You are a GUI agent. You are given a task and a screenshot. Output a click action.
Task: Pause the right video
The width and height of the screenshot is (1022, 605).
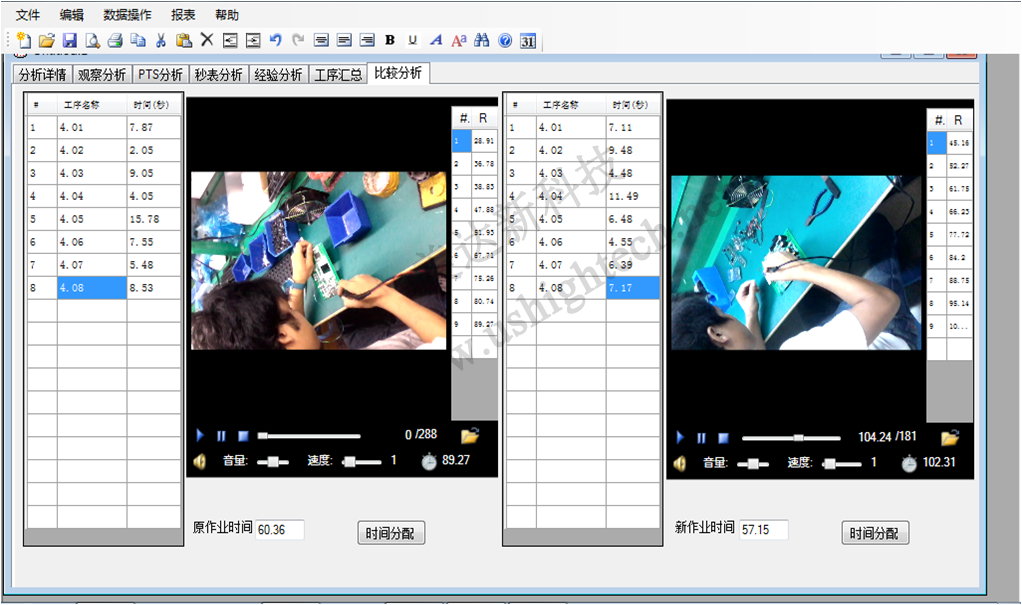coord(701,438)
